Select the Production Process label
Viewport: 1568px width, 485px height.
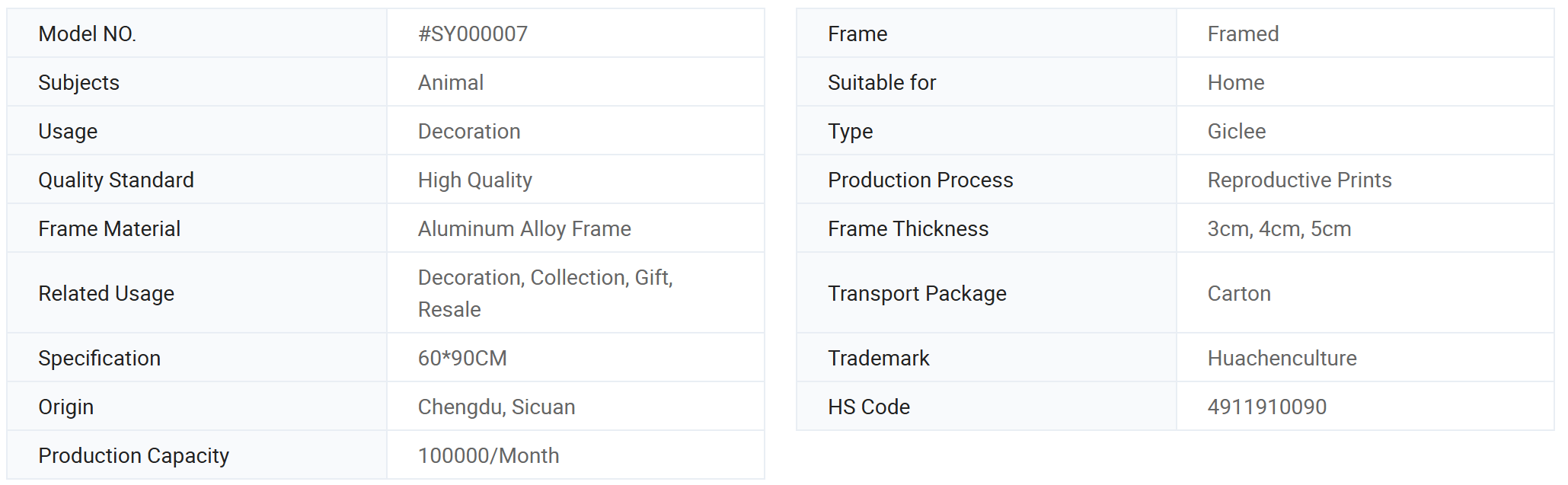click(x=921, y=180)
